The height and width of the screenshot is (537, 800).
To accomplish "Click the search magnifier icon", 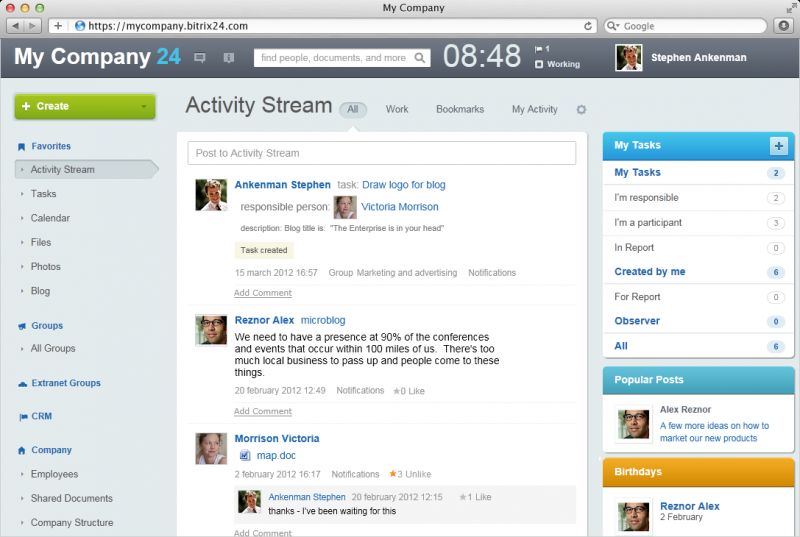I will click(419, 58).
